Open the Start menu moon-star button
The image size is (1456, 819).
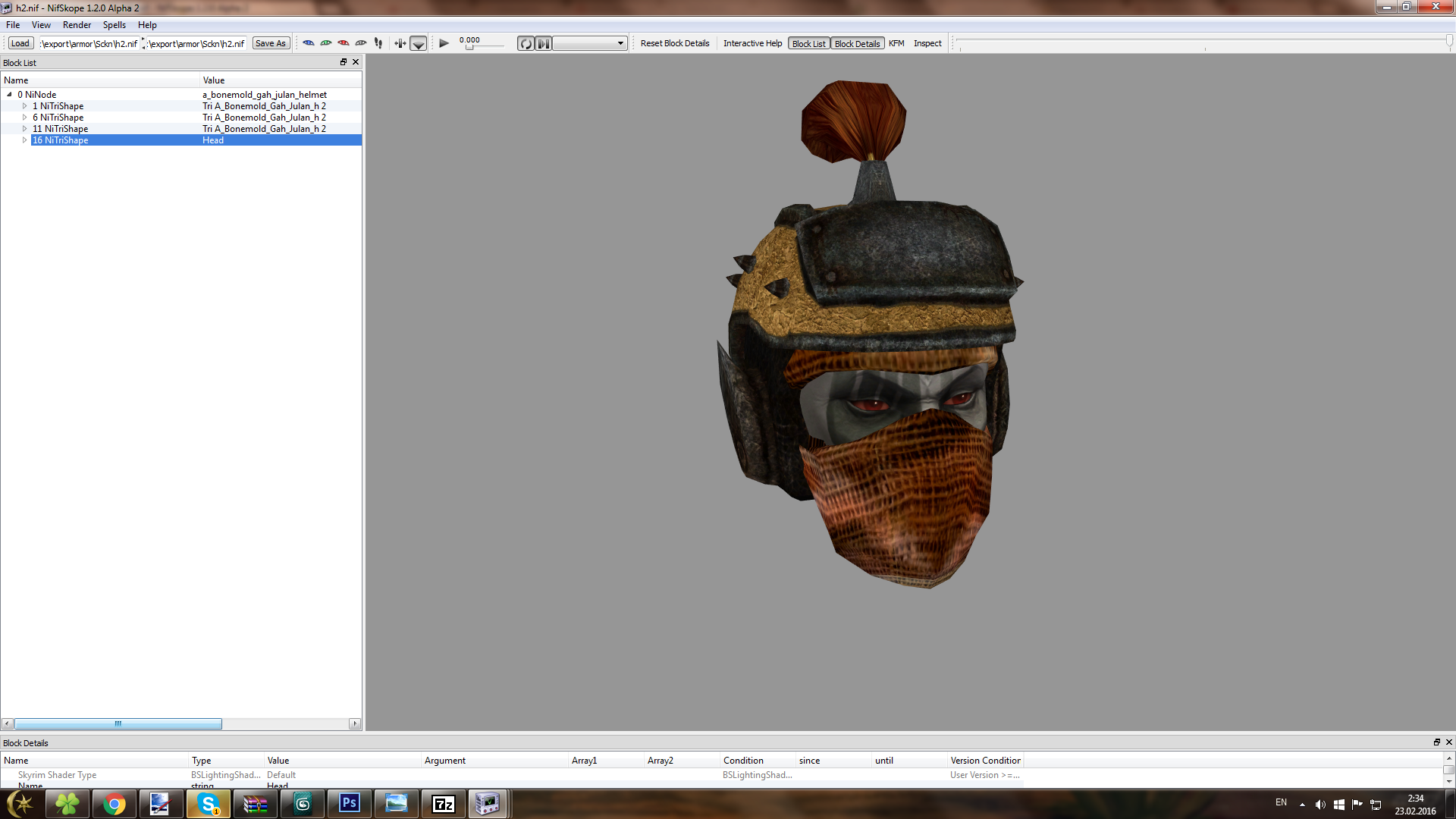click(x=20, y=804)
